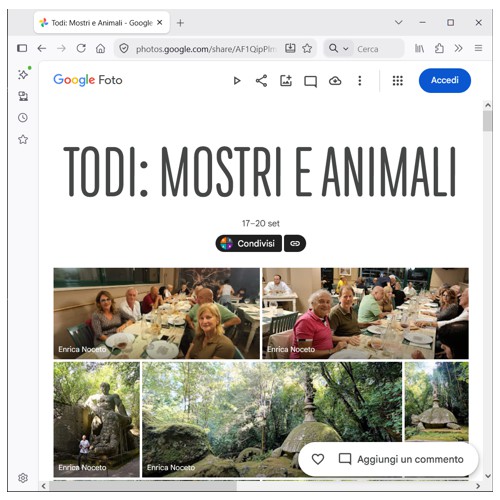Screen dimensions: 500x500
Task: Select the Todi: Mostri e Animali tab
Action: (x=102, y=23)
